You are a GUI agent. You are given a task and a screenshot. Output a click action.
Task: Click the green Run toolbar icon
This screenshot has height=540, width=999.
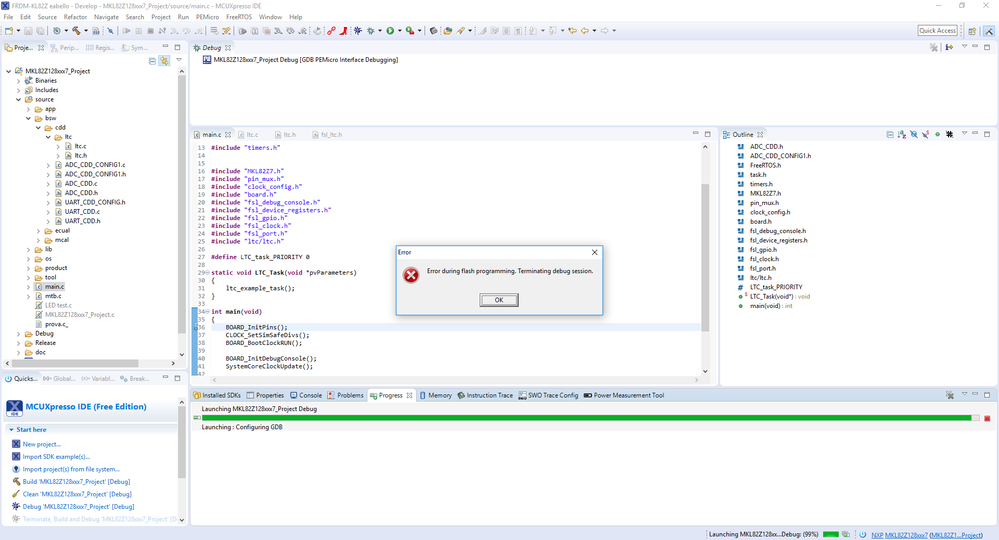pos(391,31)
